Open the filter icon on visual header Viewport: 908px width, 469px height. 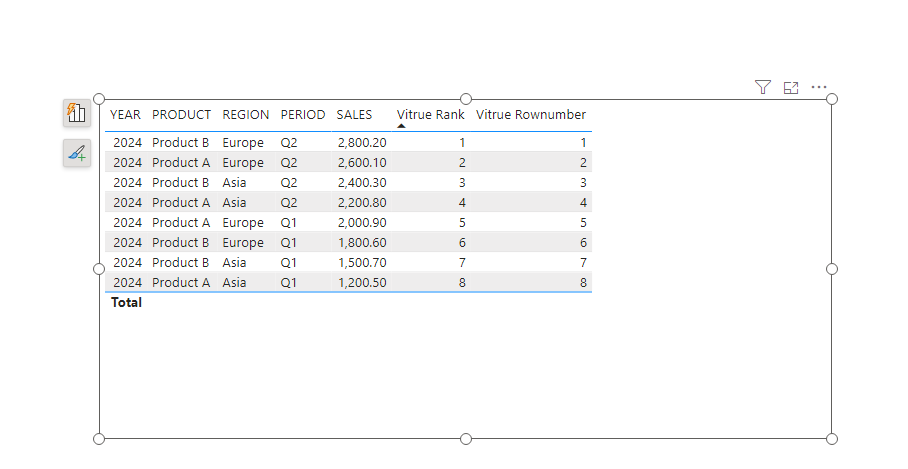[x=763, y=87]
